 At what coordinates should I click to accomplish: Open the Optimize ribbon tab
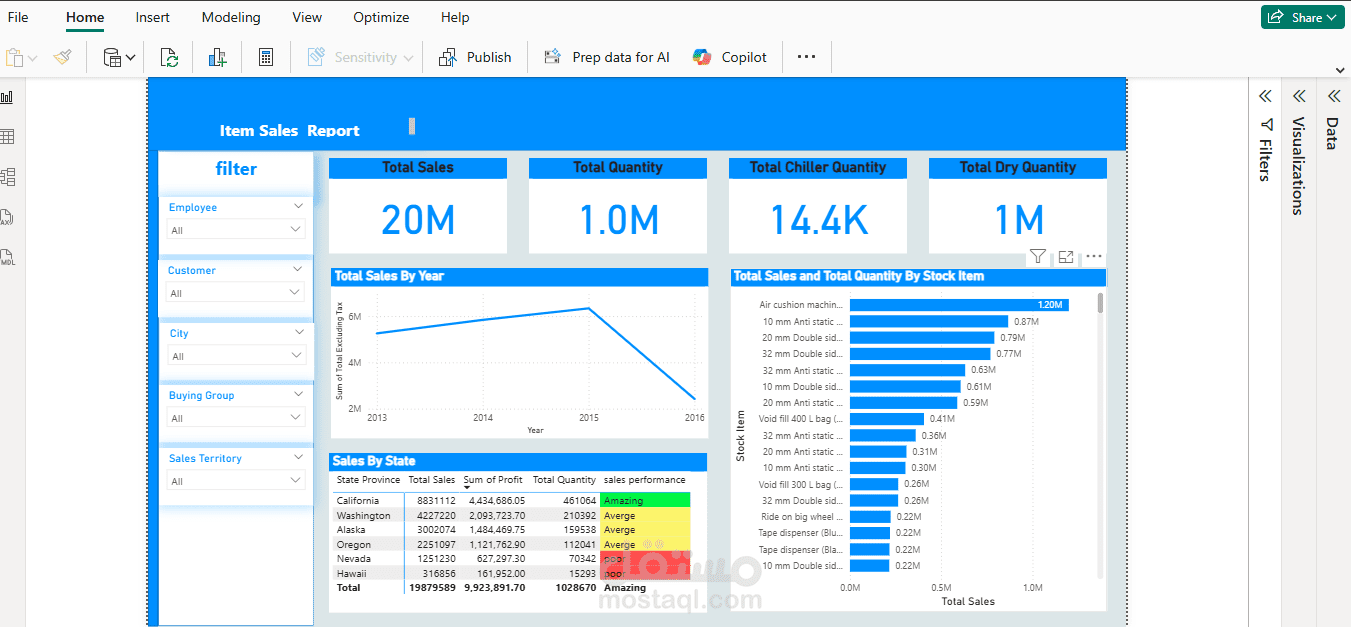381,17
